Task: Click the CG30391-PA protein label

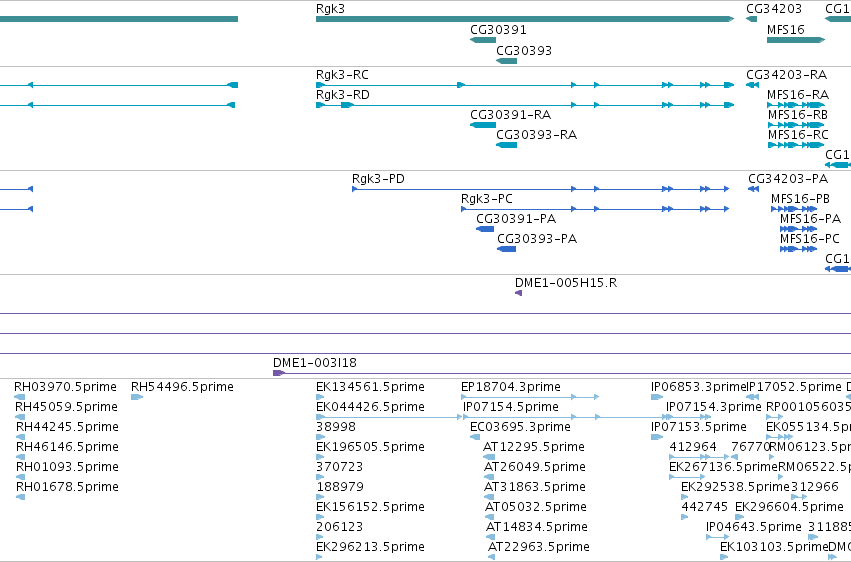Action: [516, 219]
